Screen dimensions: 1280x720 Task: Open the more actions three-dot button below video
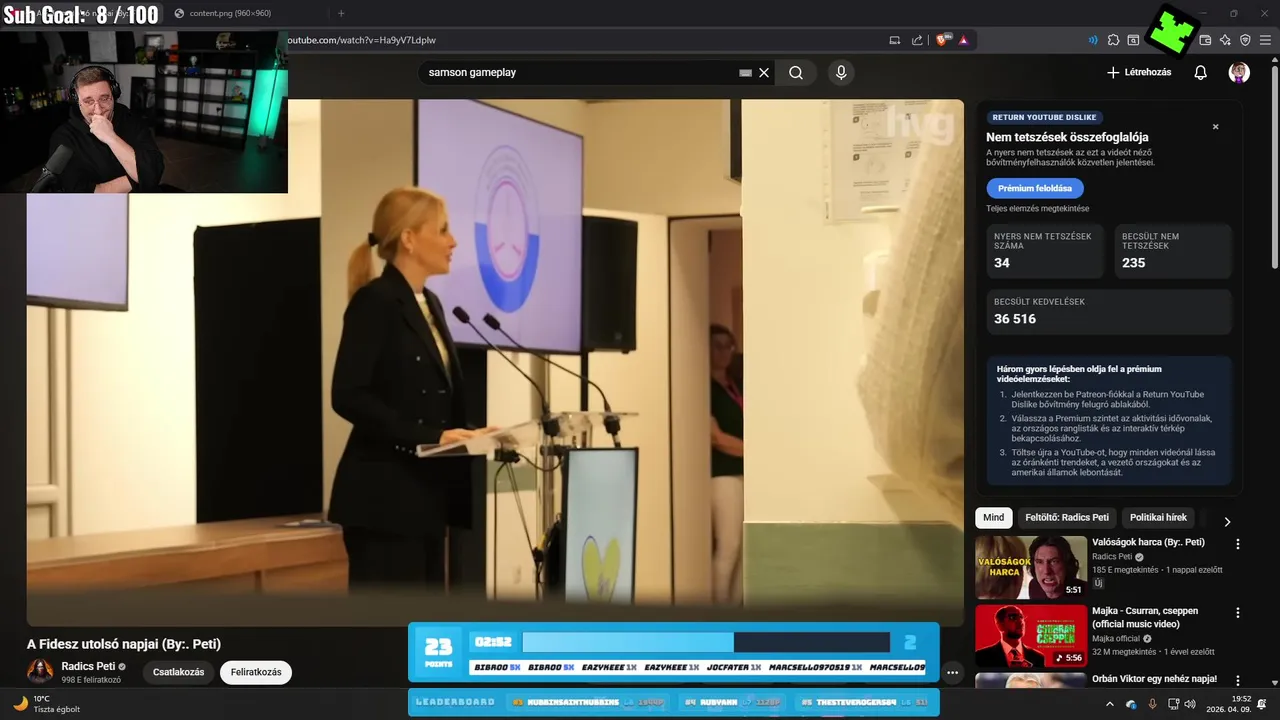point(952,673)
